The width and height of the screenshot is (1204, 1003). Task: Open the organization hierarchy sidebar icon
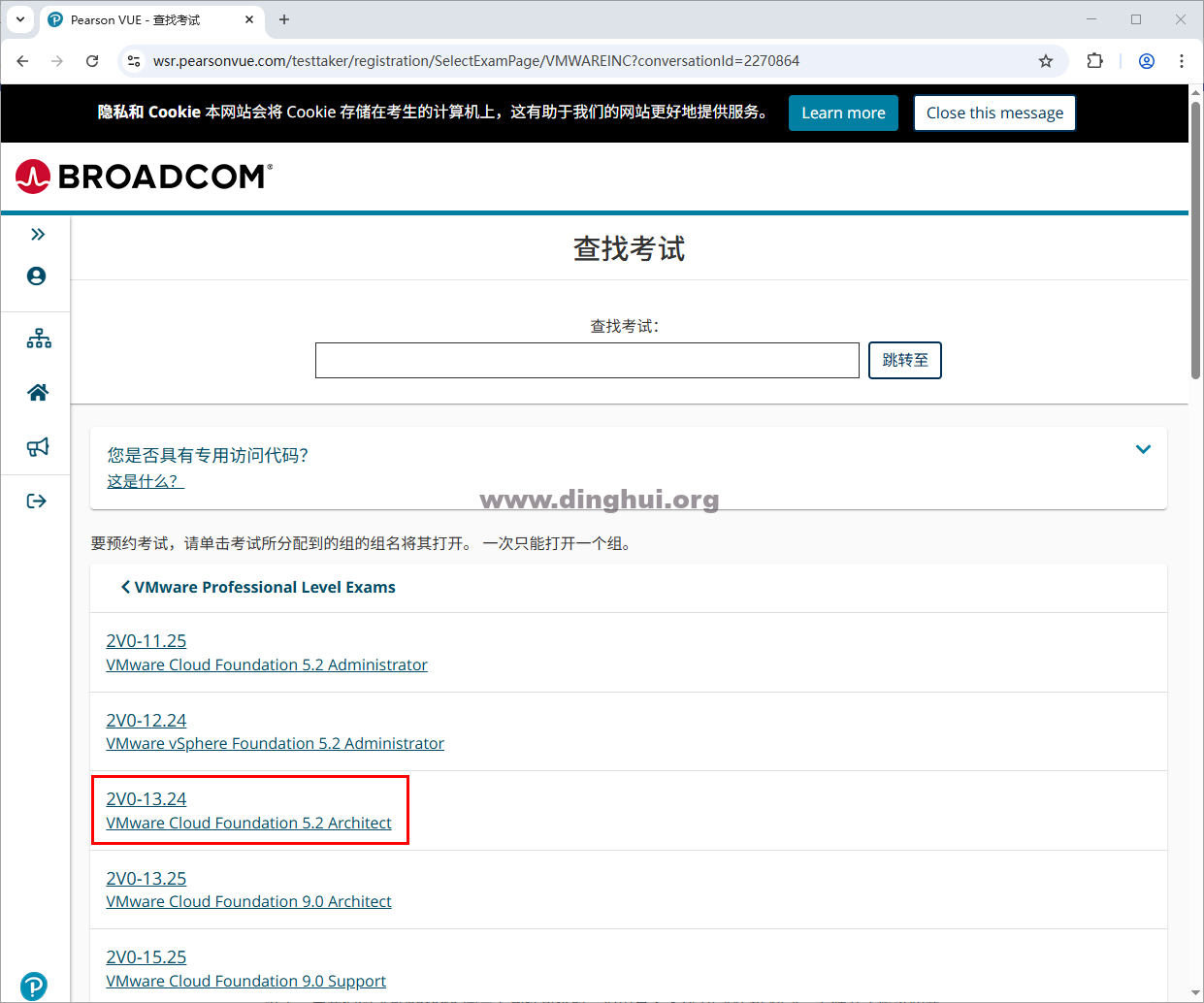(x=39, y=339)
